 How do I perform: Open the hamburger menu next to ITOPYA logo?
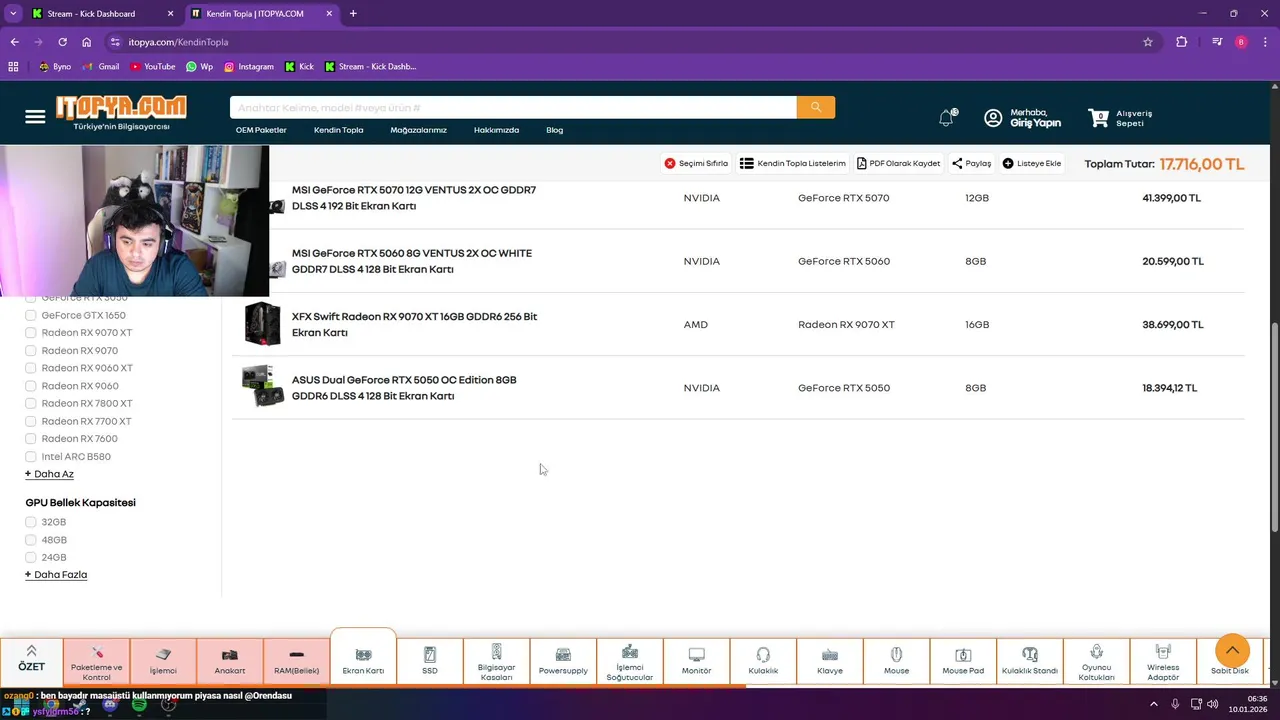[35, 117]
